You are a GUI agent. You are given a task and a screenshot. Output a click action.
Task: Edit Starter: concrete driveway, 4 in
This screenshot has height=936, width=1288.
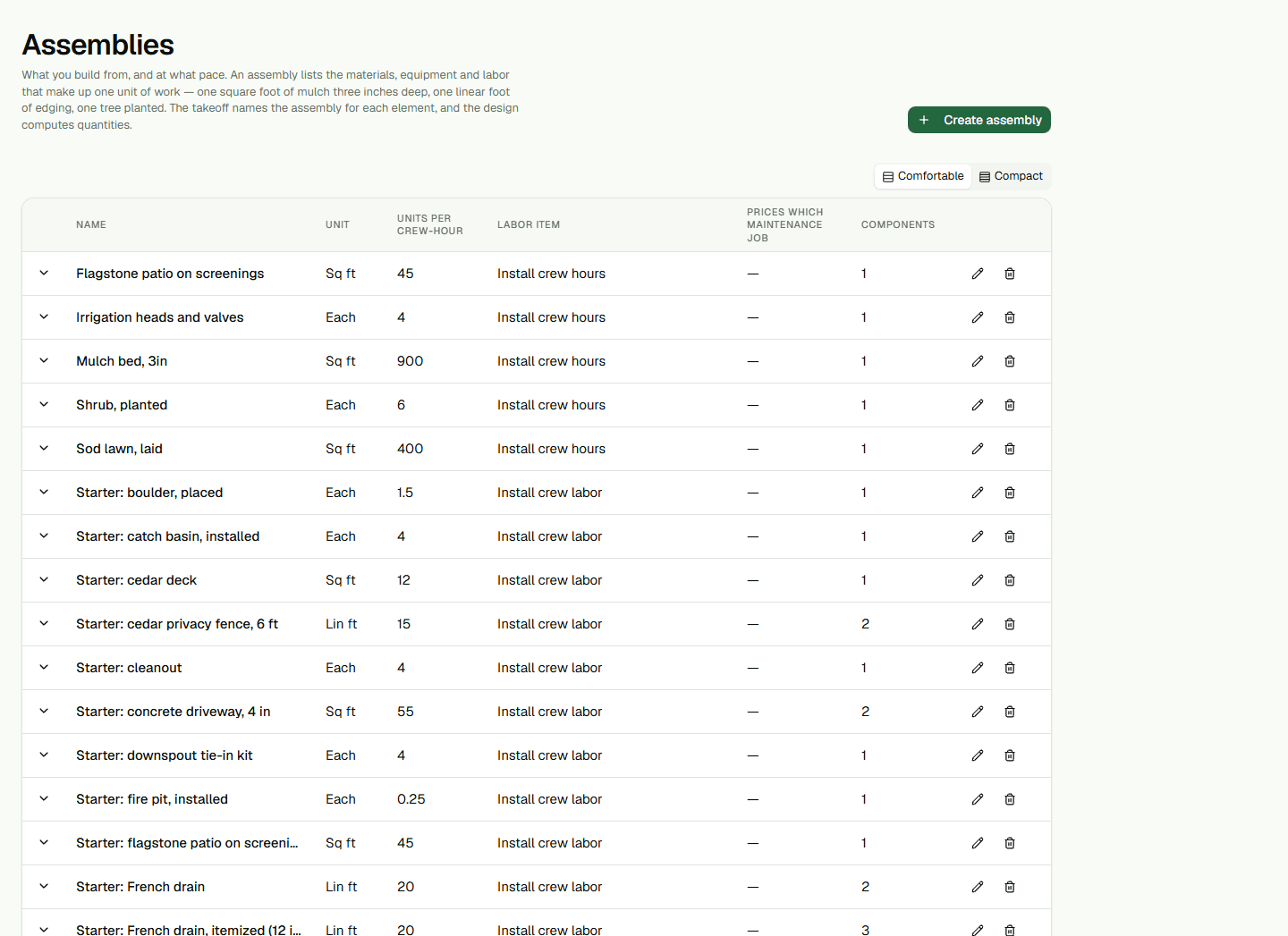pos(978,712)
